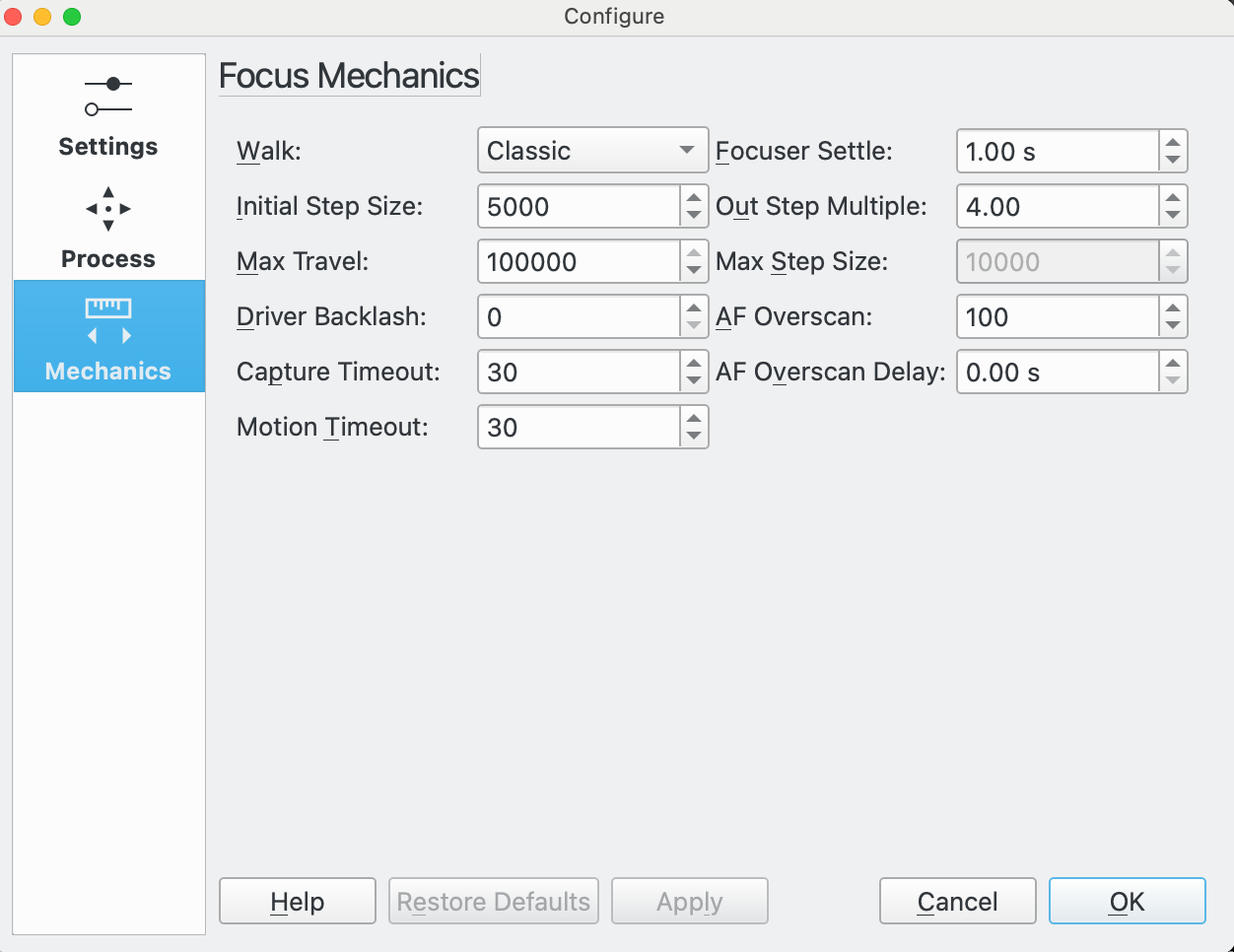Confirm changes with the OK button
The width and height of the screenshot is (1234, 952).
tap(1127, 900)
